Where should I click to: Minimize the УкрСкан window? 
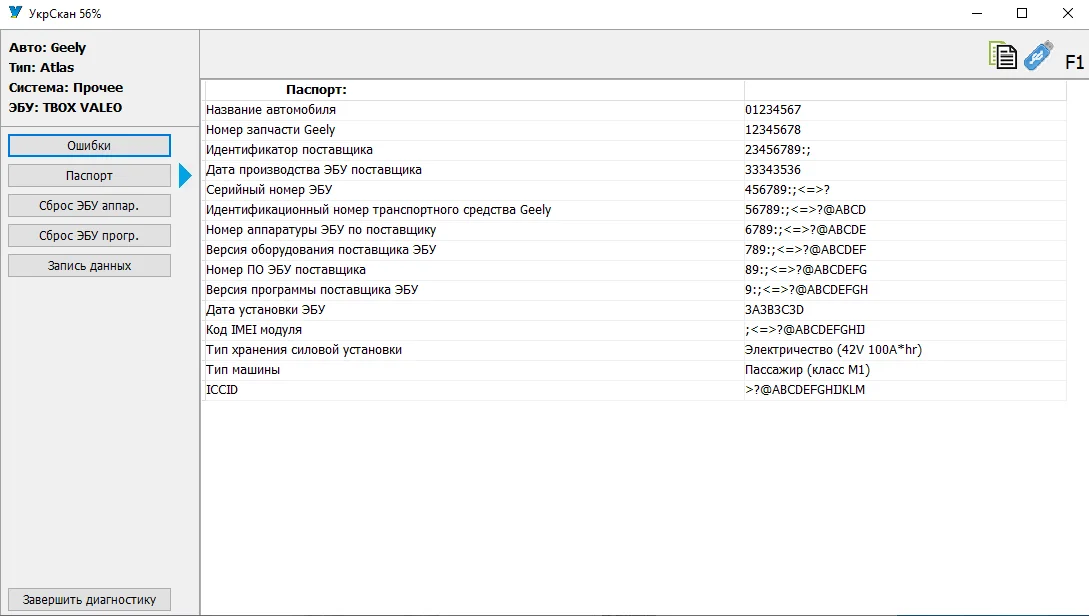977,13
